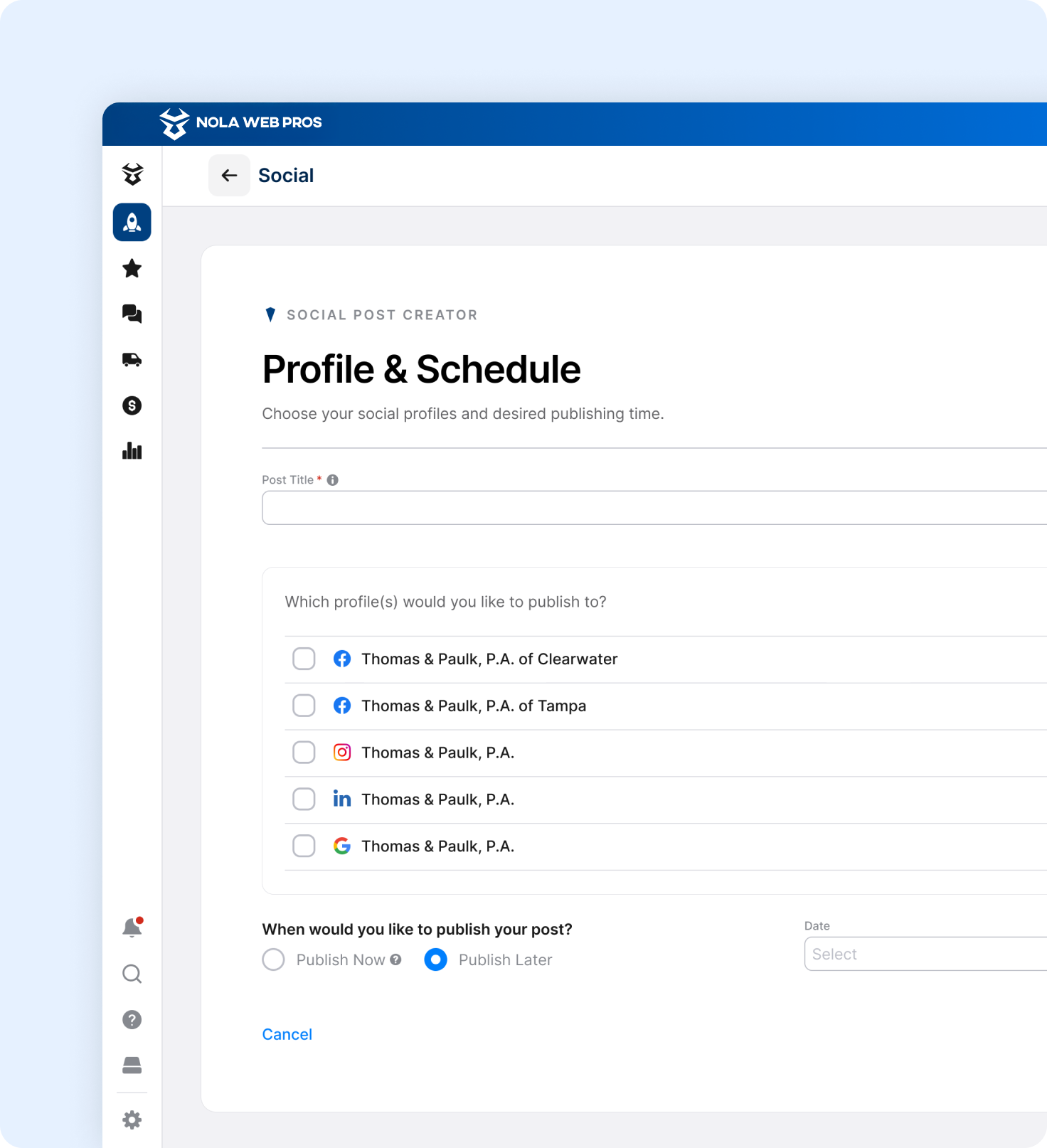
Task: Open the inbox tray icon in sidebar
Action: click(x=132, y=1065)
